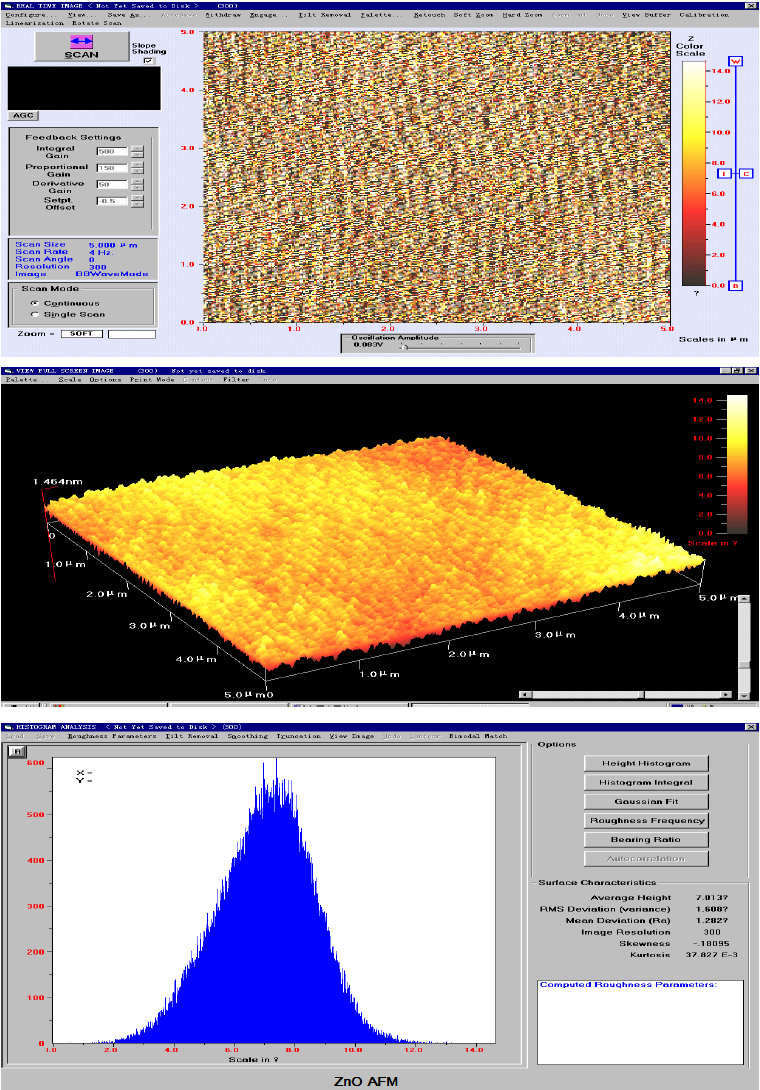Click the Bearing Ratio button
This screenshot has height=1090, width=760.
[646, 839]
